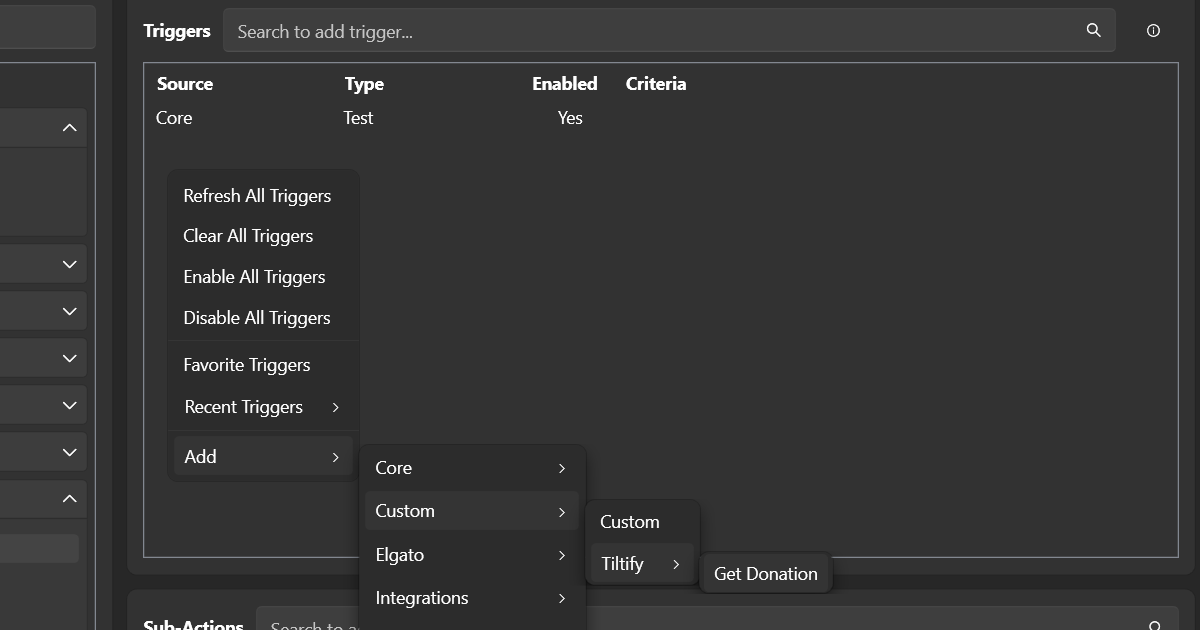Click the "Enabled" column header
Viewport: 1200px width, 630px height.
click(x=564, y=83)
